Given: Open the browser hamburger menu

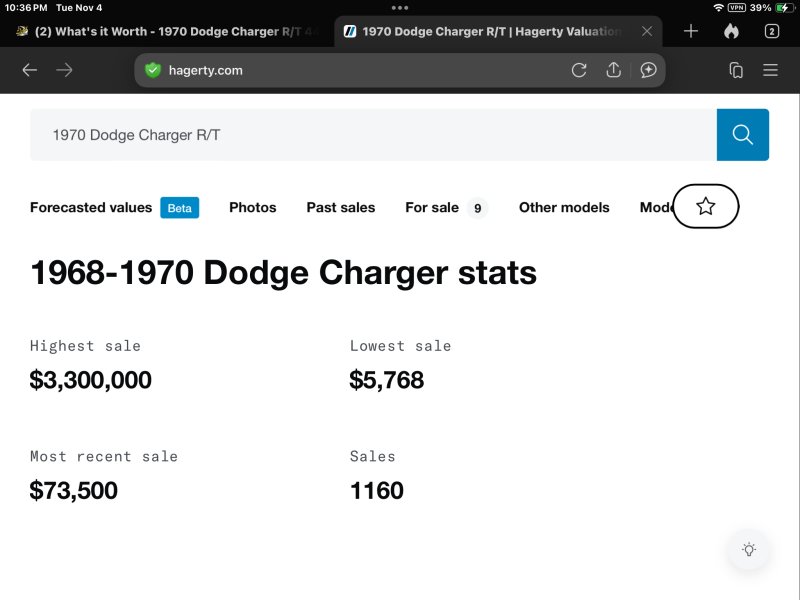Looking at the screenshot, I should 770,70.
